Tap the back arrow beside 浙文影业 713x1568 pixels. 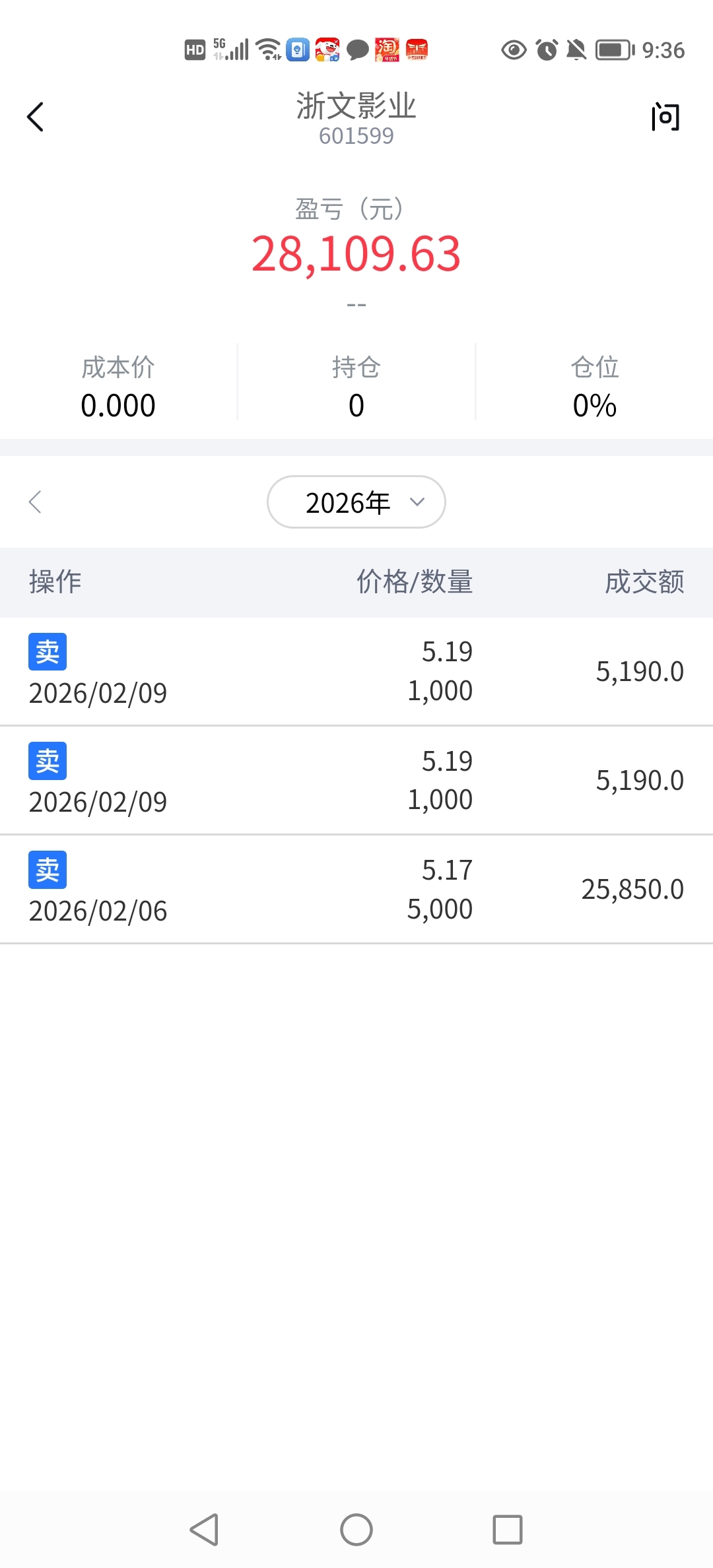[36, 117]
